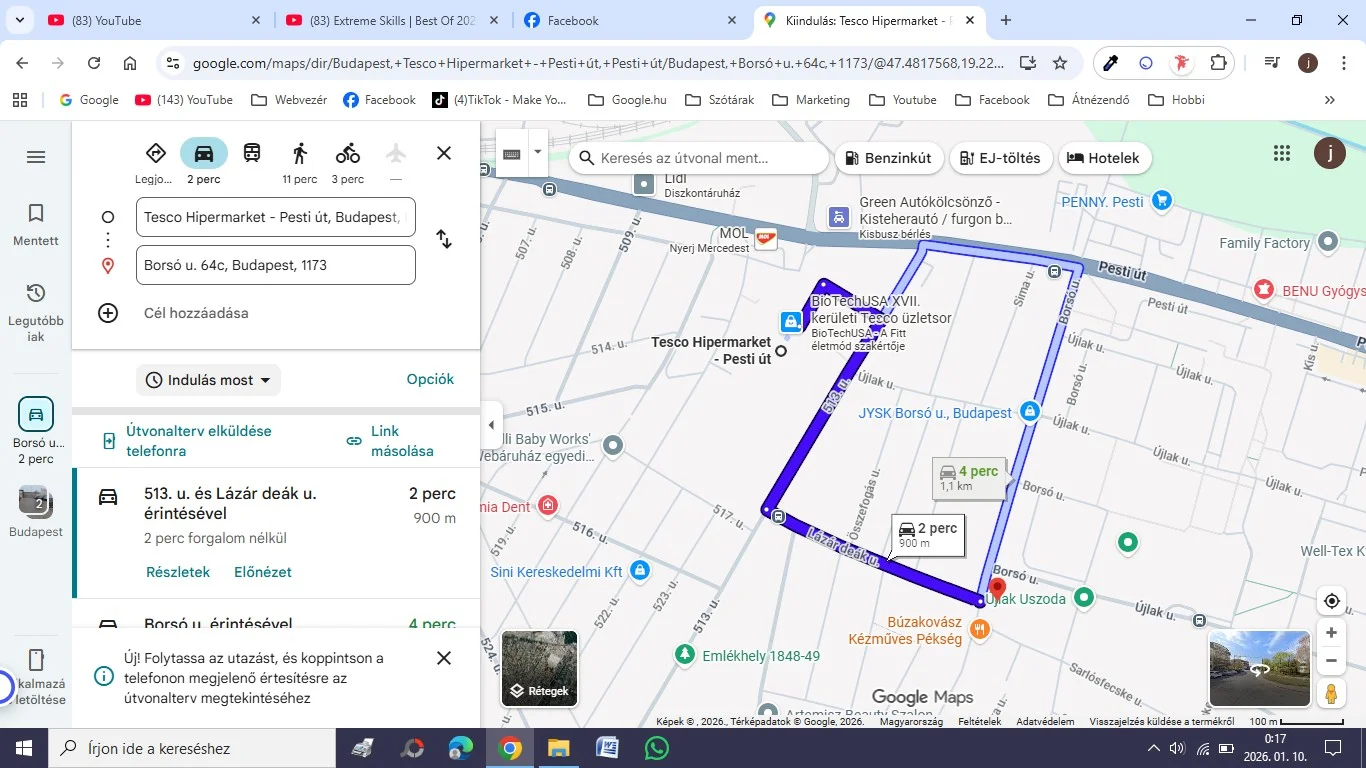Screen dimensions: 1366x768
Task: Open the Rétegek layers thumbnail
Action: pyautogui.click(x=540, y=668)
